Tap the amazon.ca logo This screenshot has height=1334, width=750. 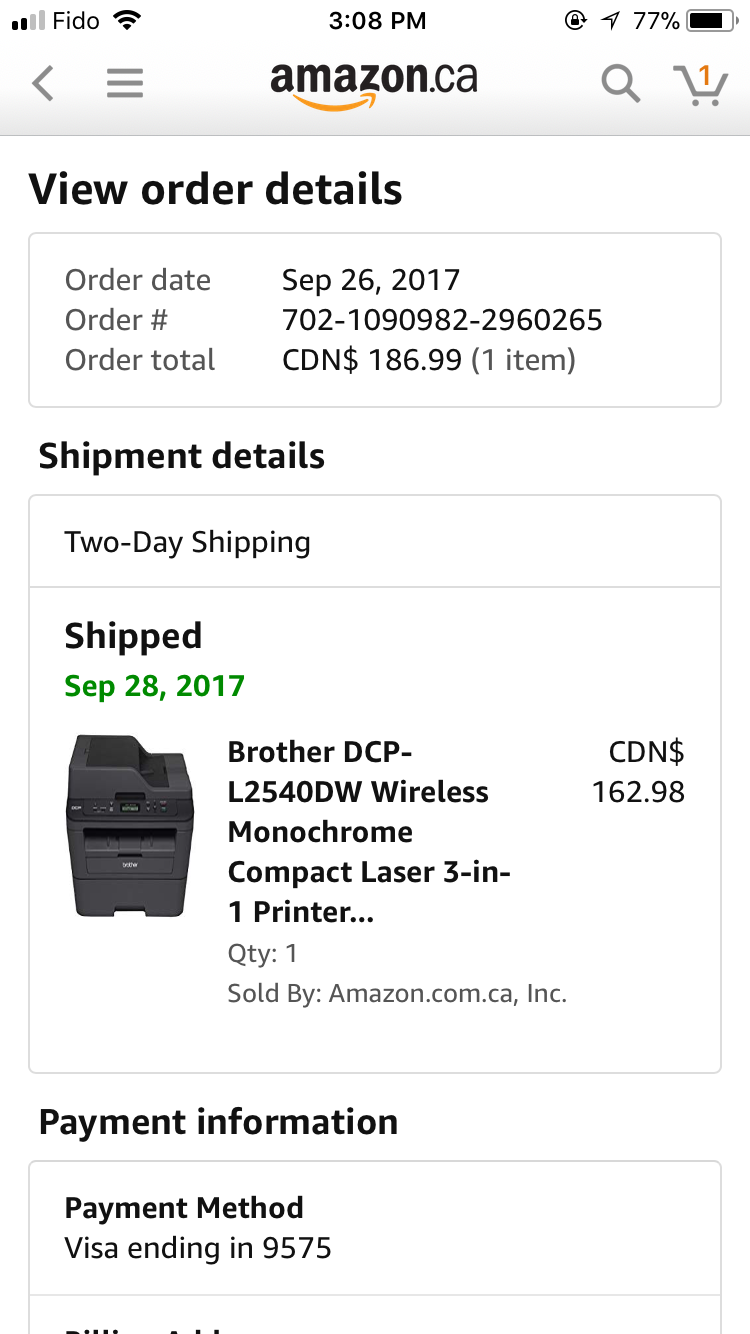pyautogui.click(x=373, y=82)
